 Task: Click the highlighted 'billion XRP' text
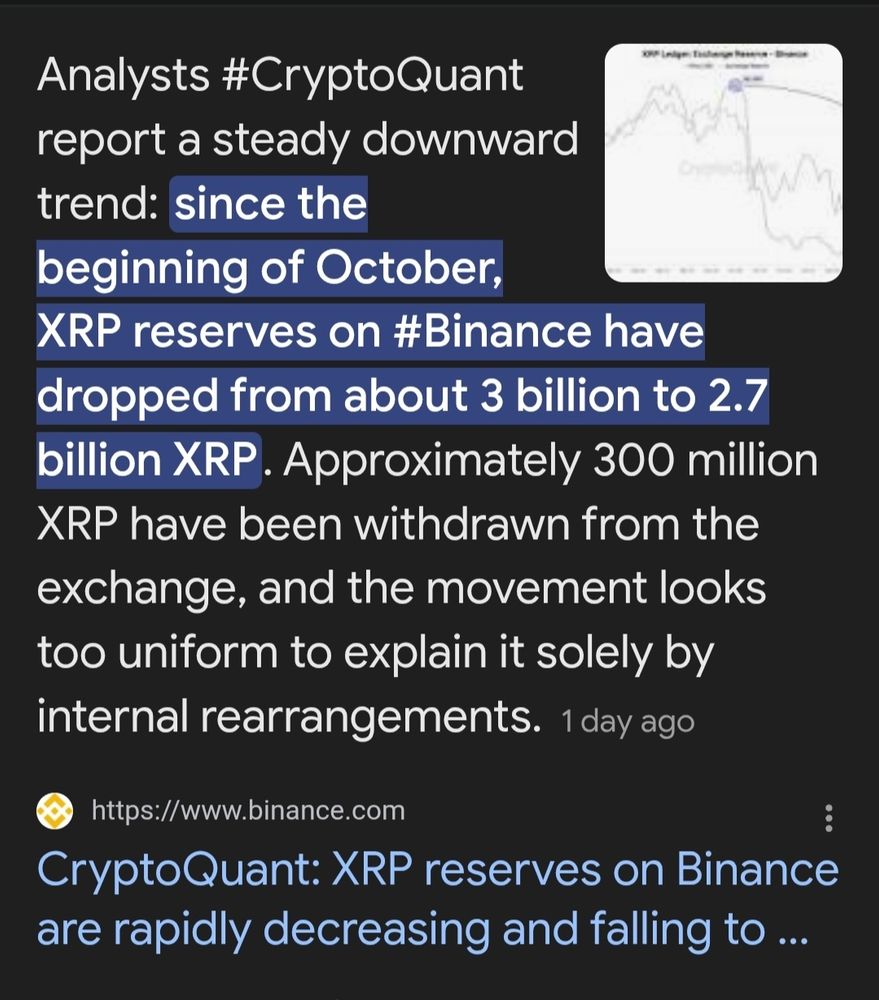click(147, 460)
